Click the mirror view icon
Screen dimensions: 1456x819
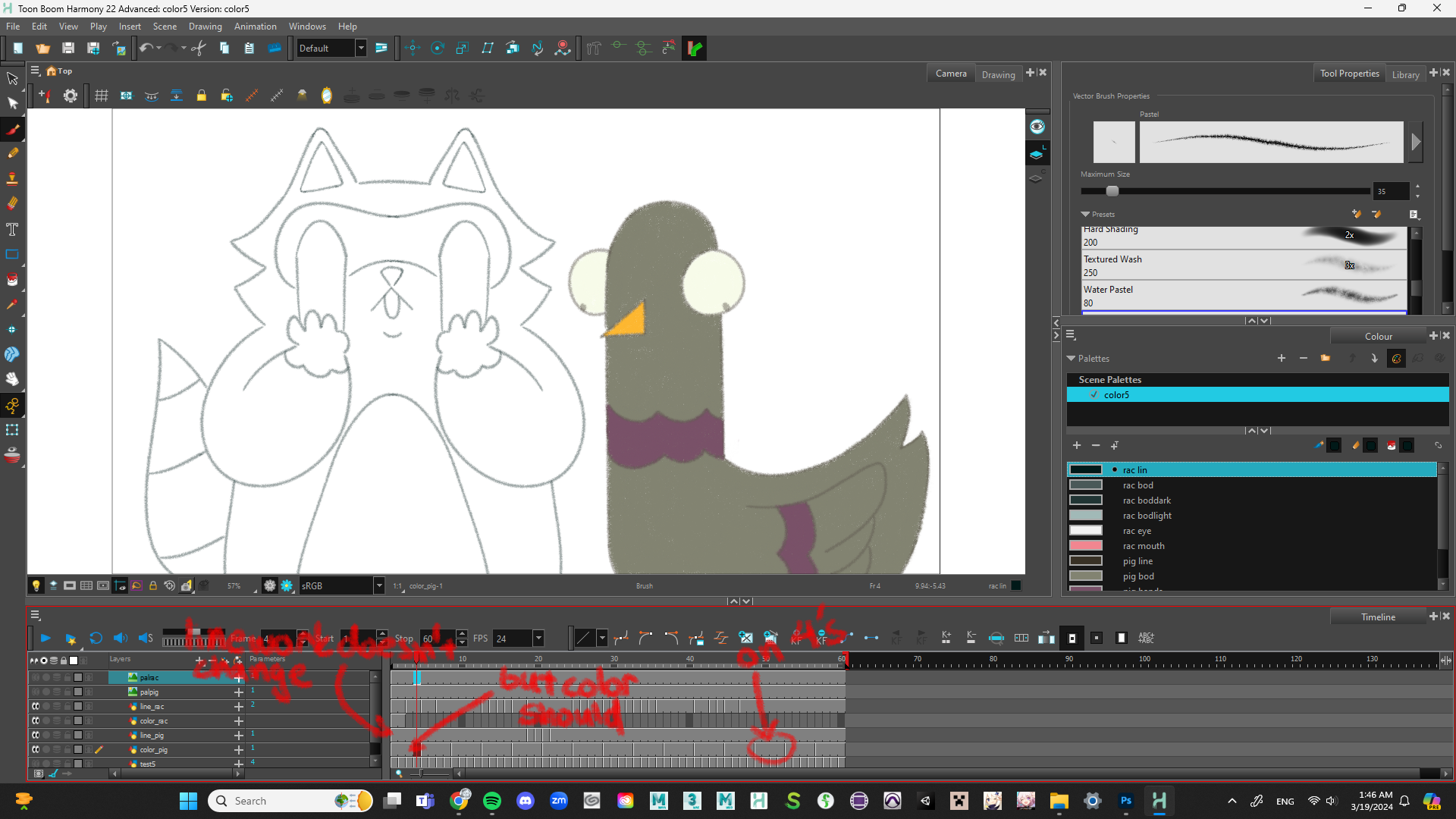click(327, 96)
